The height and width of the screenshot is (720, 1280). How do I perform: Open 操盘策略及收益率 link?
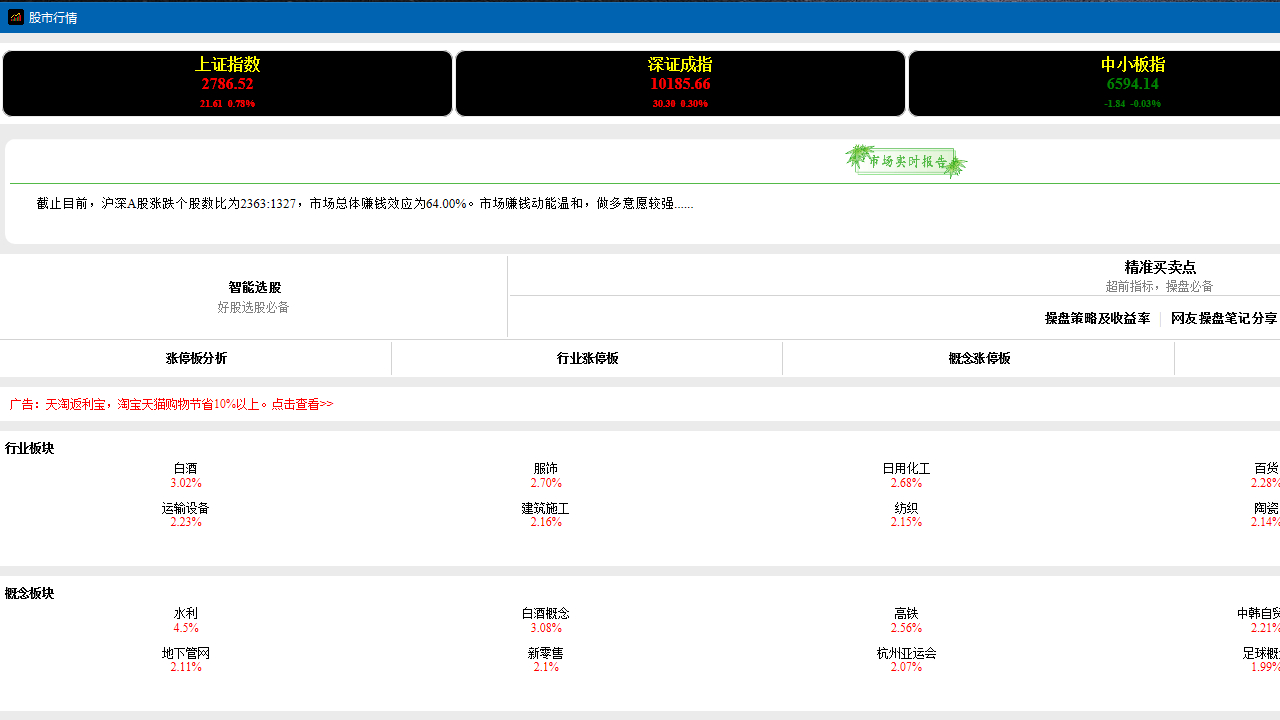[x=1097, y=318]
